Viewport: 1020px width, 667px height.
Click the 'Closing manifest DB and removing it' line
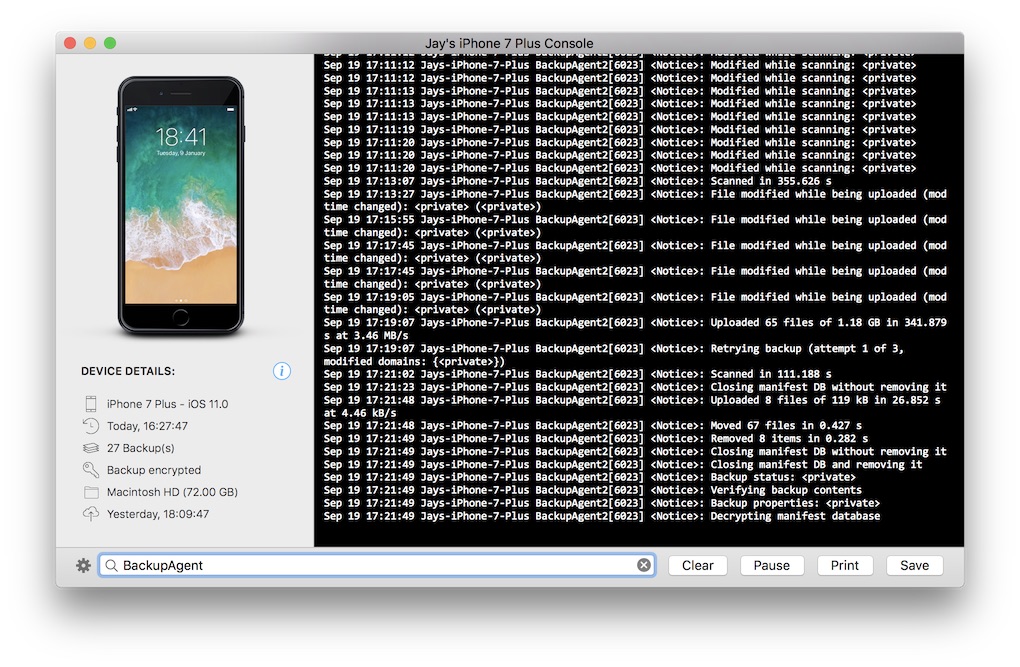(x=623, y=465)
